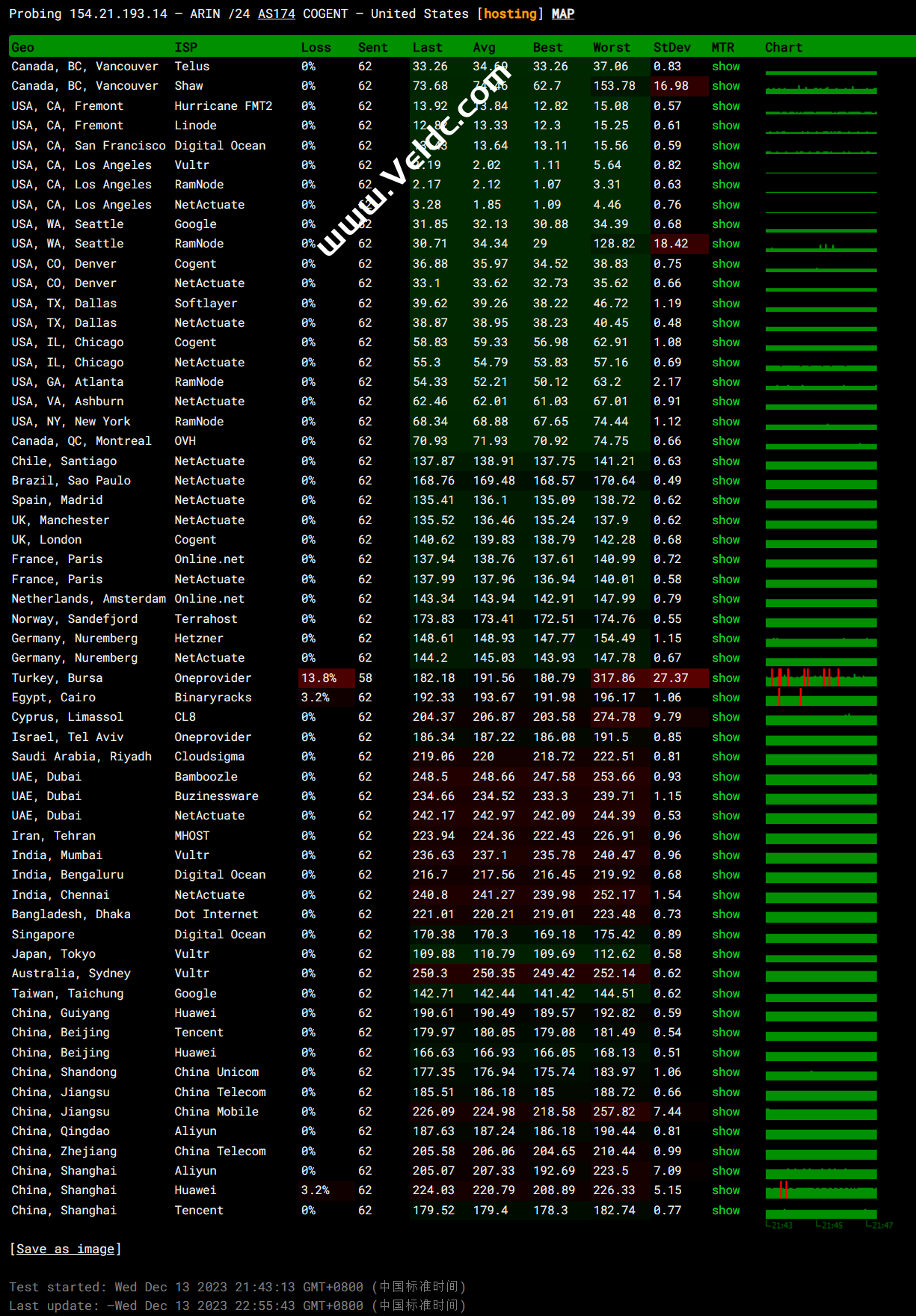916x1316 pixels.
Task: Click the Save as image link
Action: point(66,1249)
